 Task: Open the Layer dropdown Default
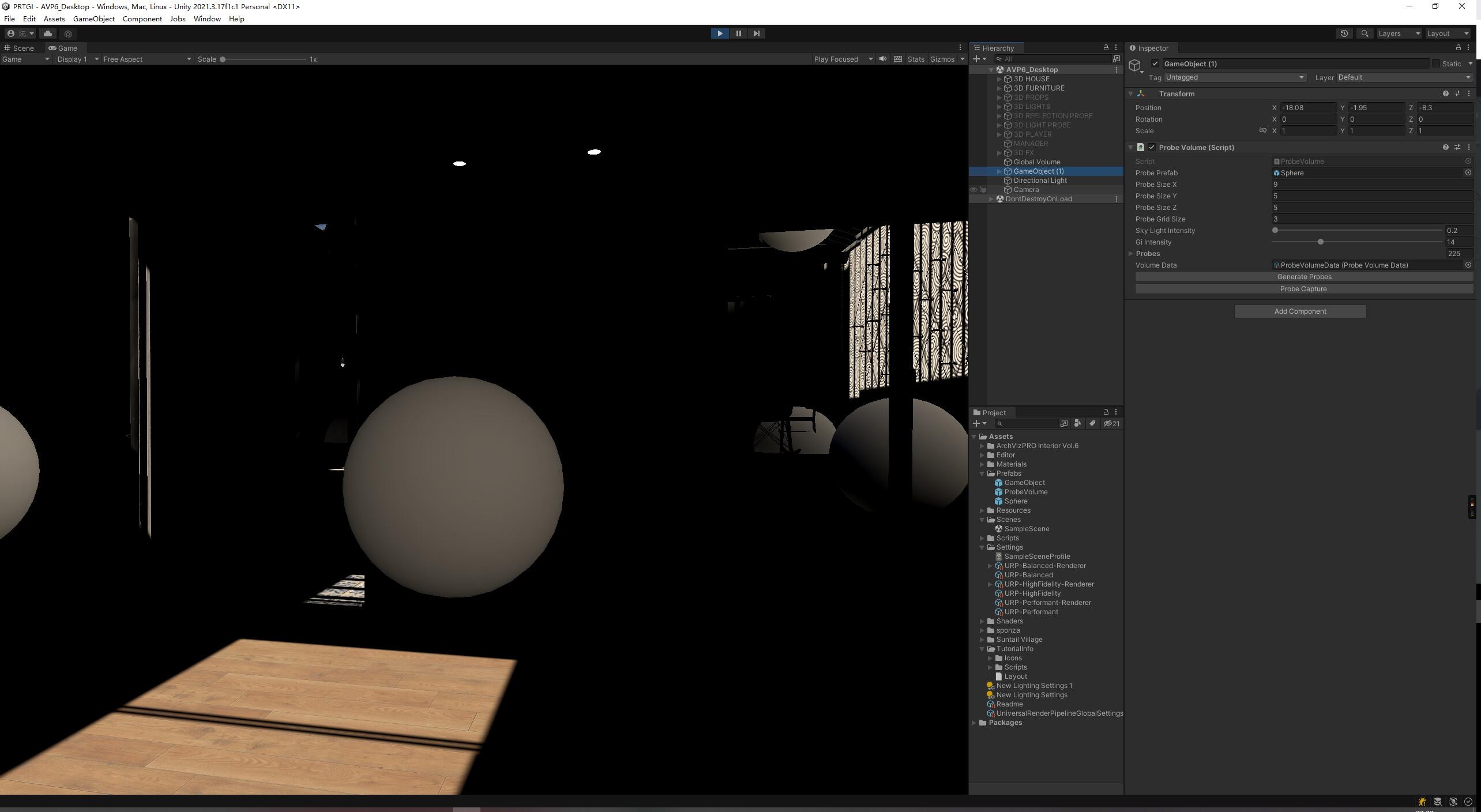1404,77
